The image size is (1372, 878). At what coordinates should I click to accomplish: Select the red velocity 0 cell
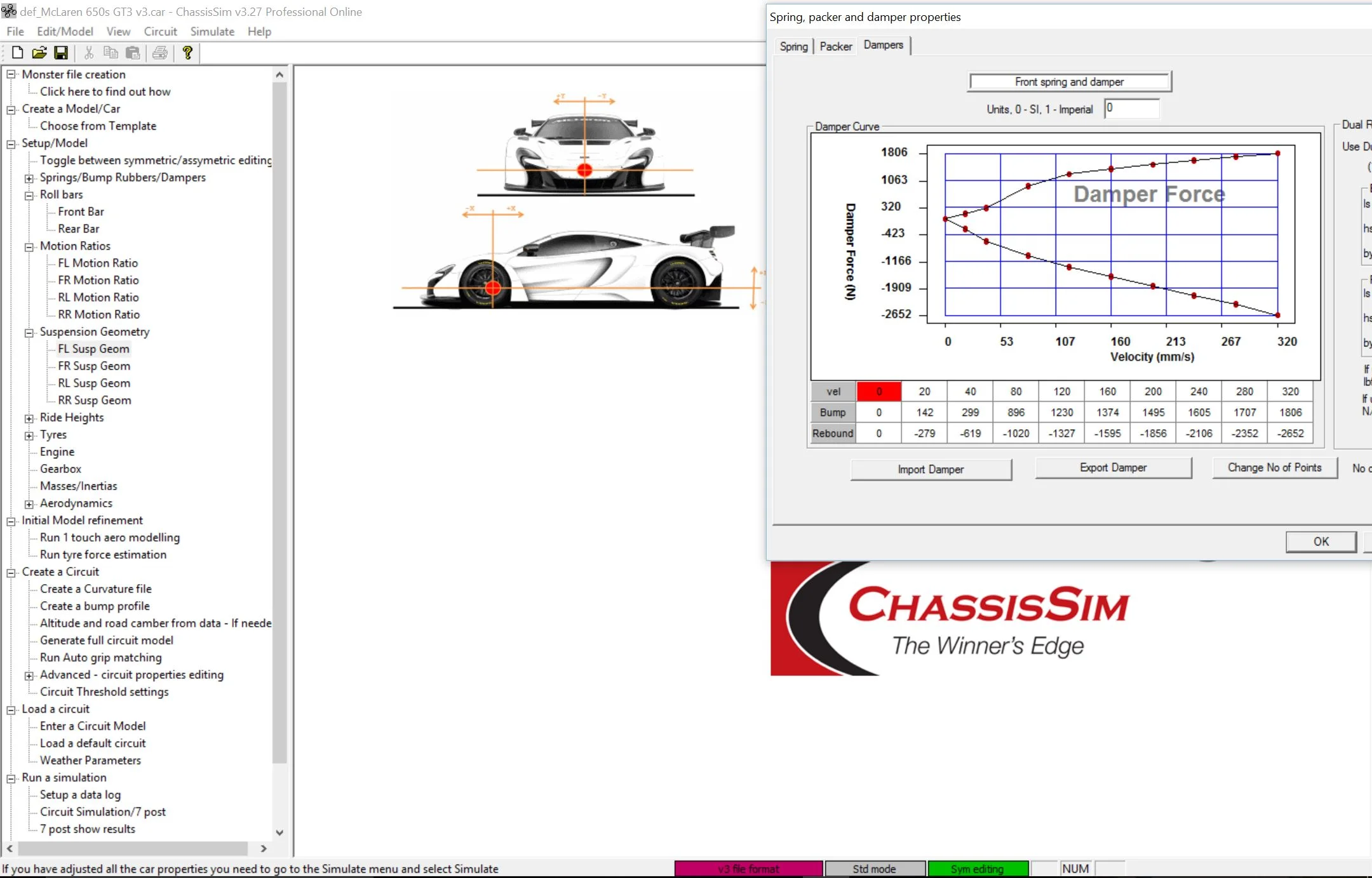pyautogui.click(x=879, y=392)
